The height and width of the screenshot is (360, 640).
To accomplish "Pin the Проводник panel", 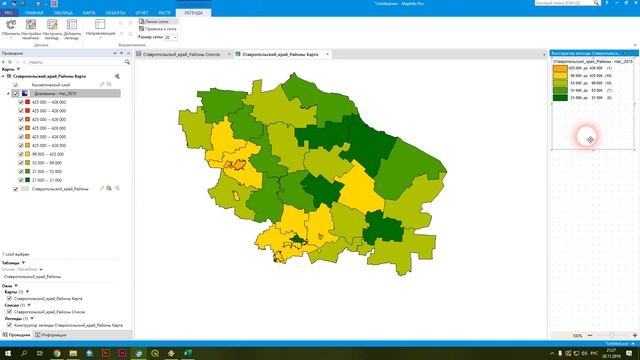I will tap(121, 53).
